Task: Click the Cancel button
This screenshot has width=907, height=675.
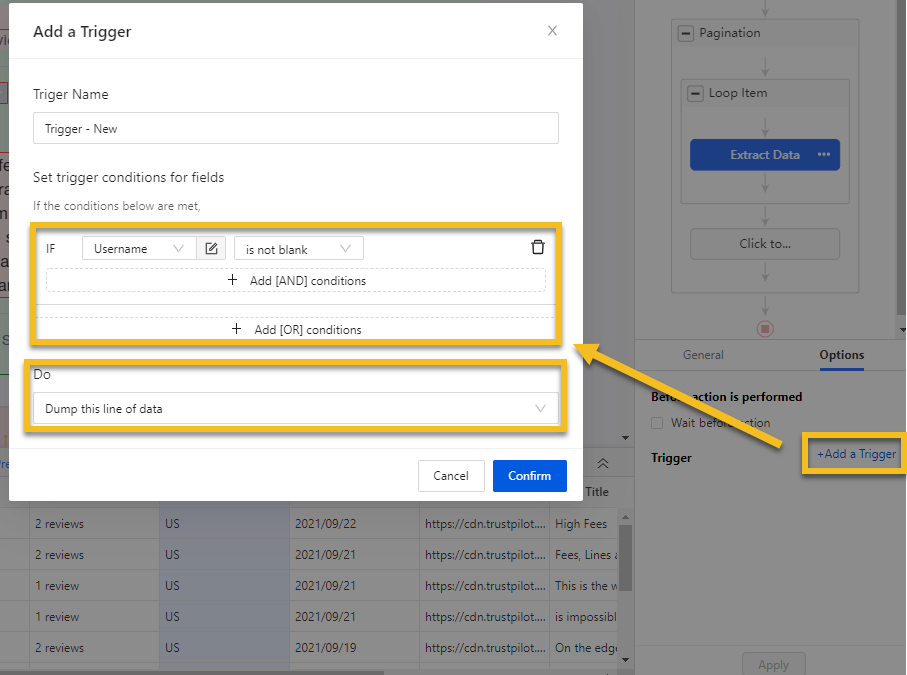Action: pyautogui.click(x=450, y=476)
